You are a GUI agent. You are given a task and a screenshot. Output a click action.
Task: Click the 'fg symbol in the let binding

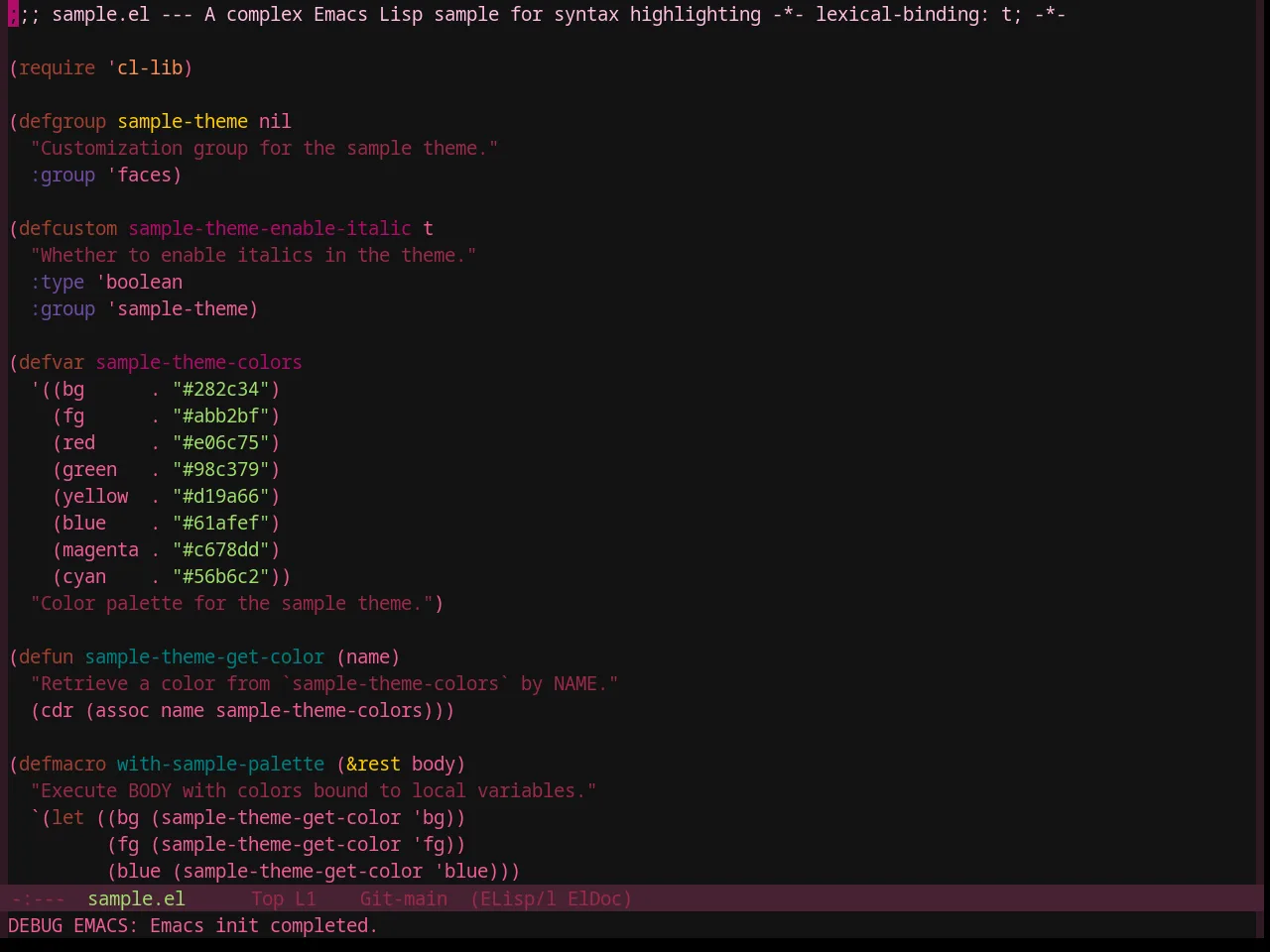[428, 844]
